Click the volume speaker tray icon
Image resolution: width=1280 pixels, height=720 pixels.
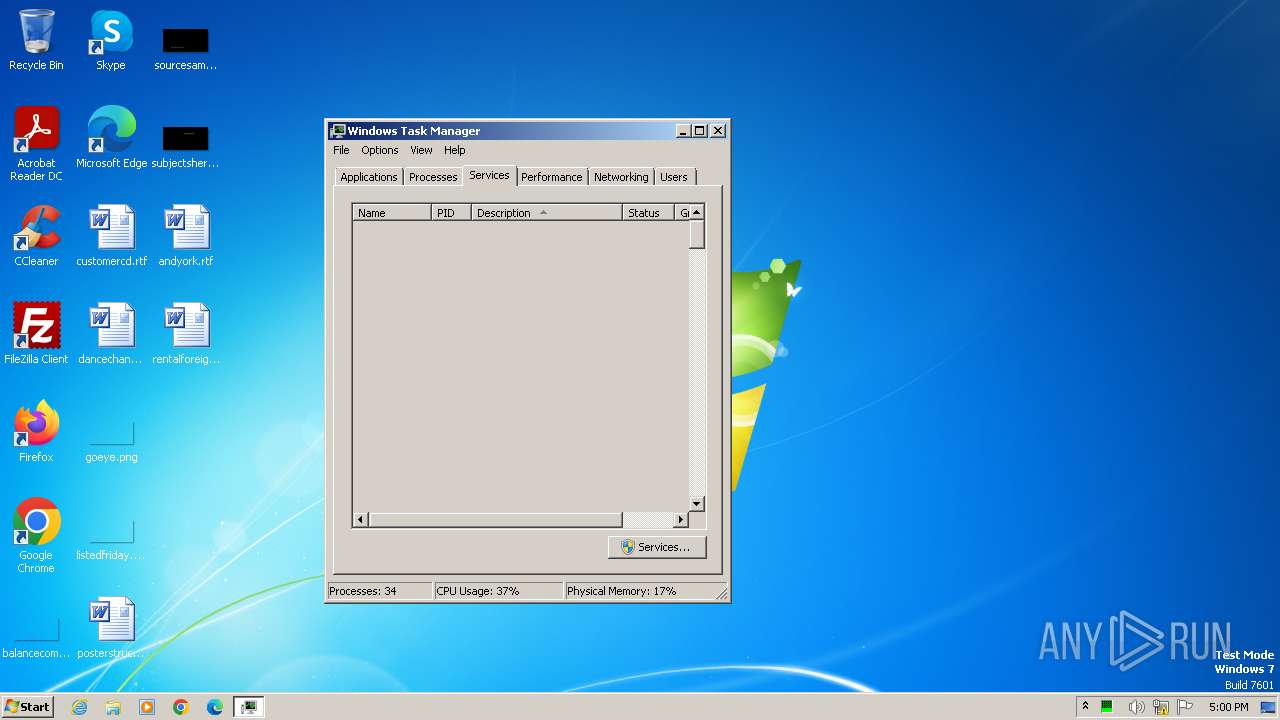(1135, 707)
